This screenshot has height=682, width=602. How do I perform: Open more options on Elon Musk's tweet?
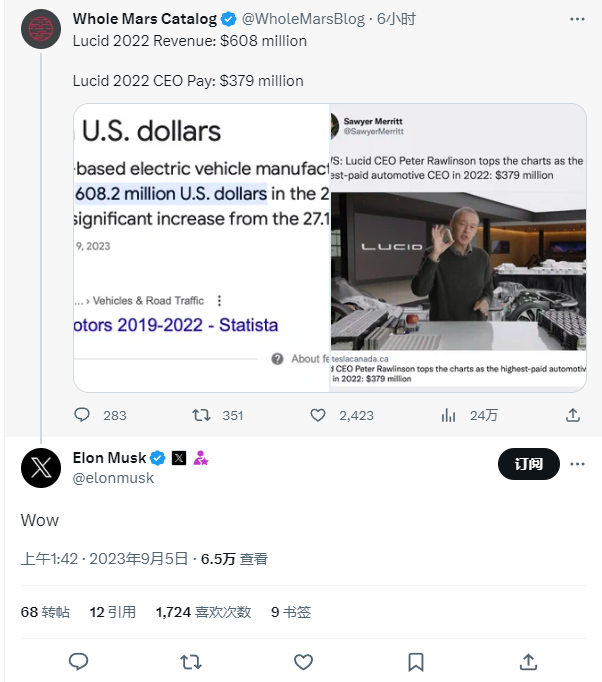577,464
